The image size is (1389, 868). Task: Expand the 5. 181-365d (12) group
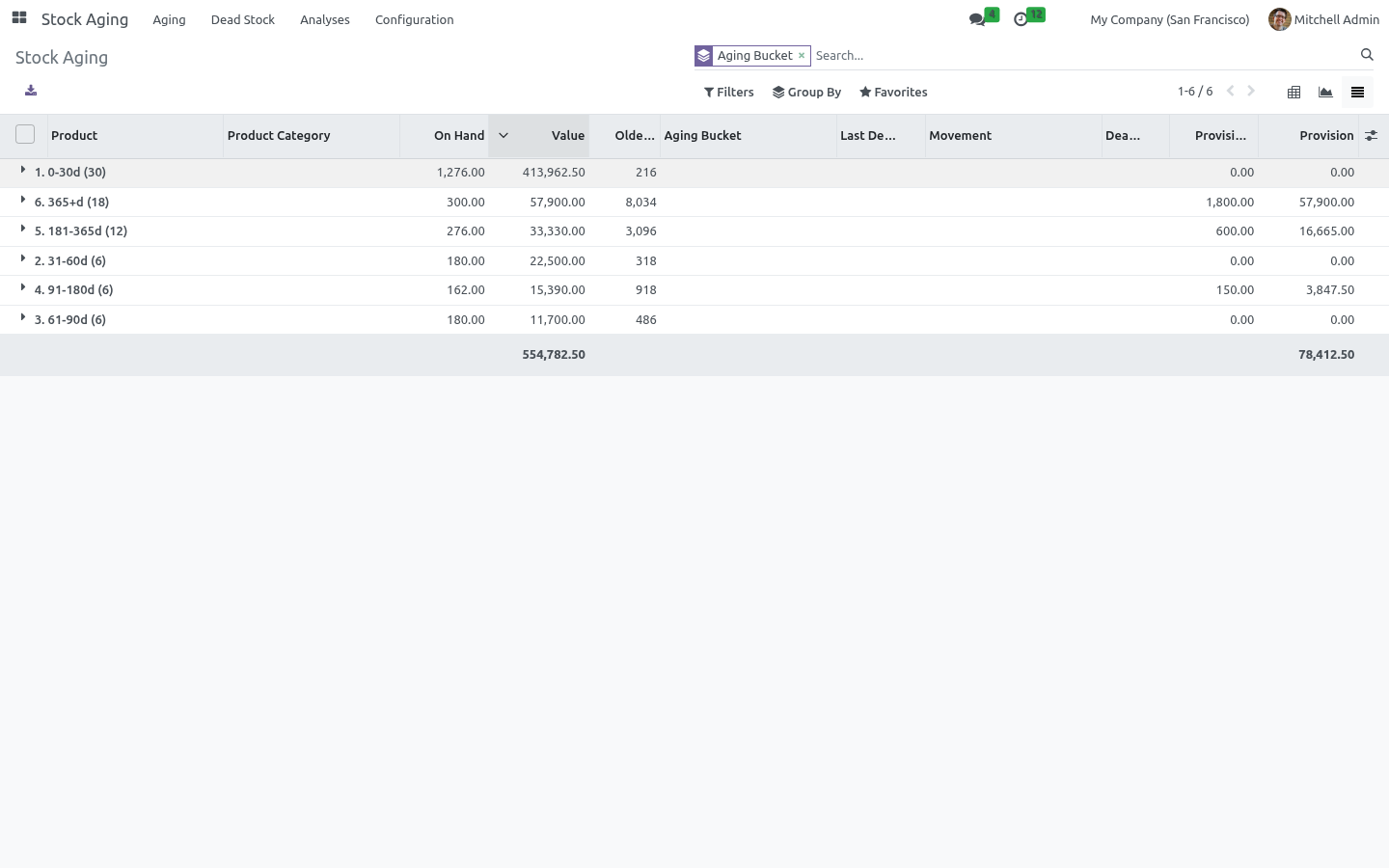point(23,230)
